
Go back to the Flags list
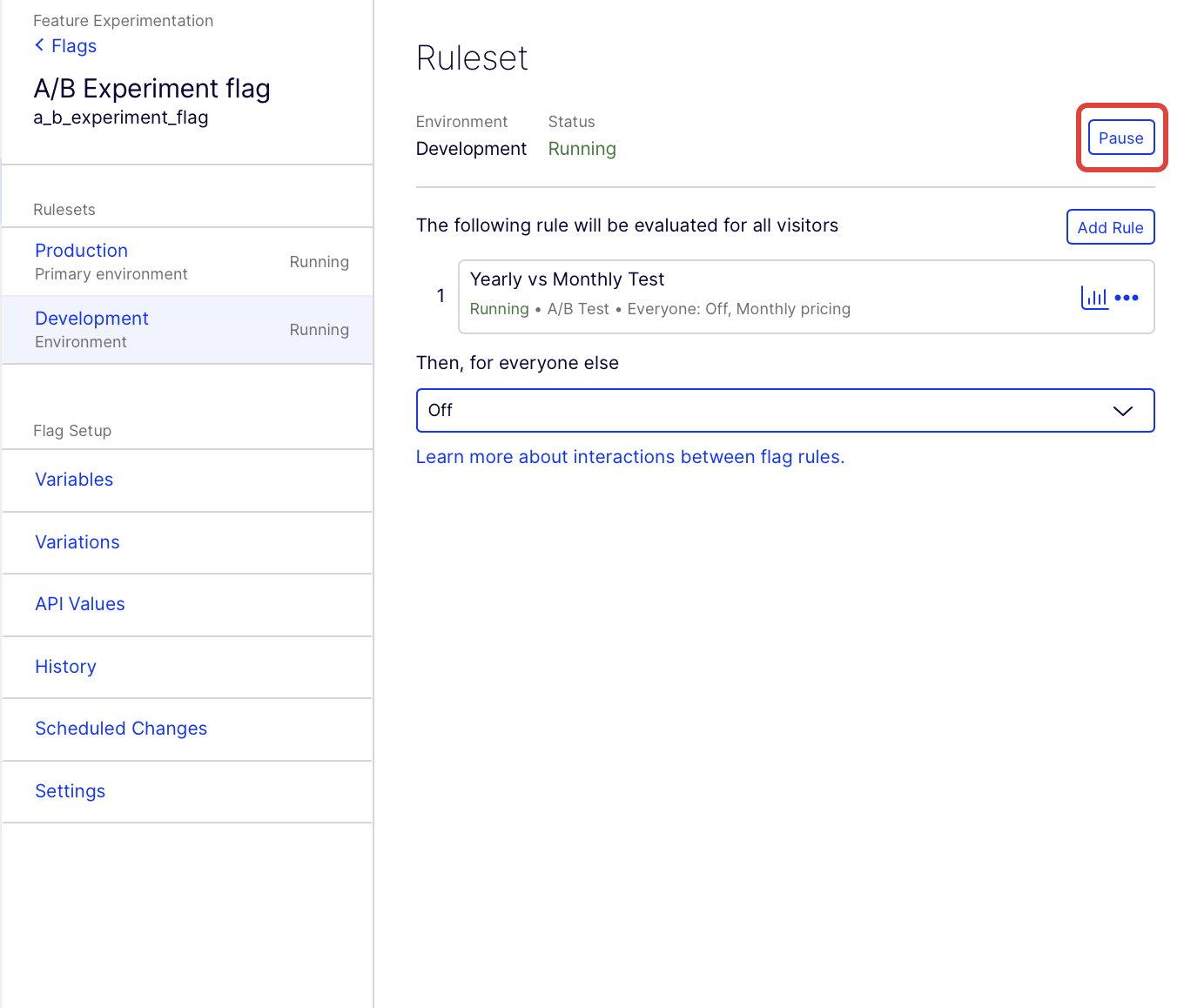coord(74,46)
